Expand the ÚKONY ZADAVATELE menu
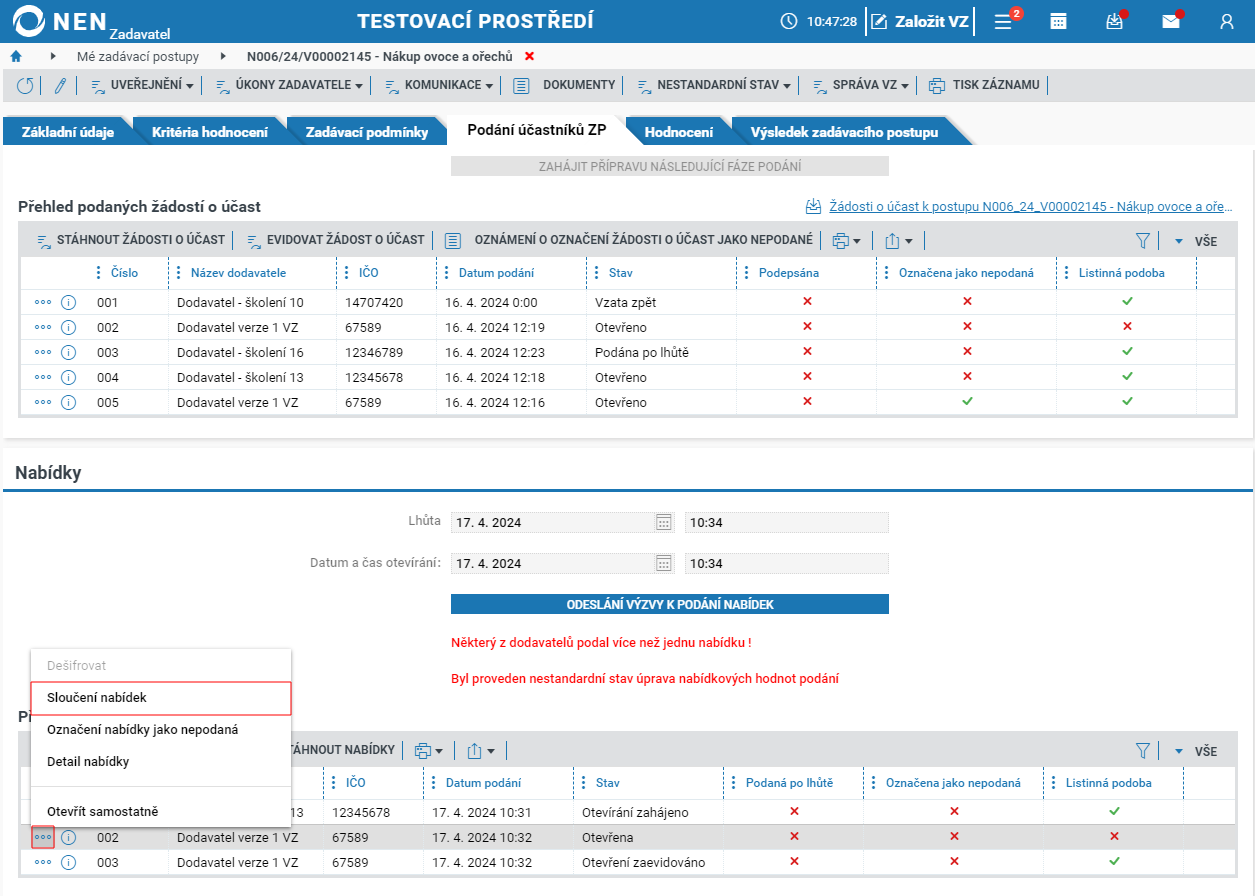The image size is (1255, 896). pyautogui.click(x=290, y=86)
